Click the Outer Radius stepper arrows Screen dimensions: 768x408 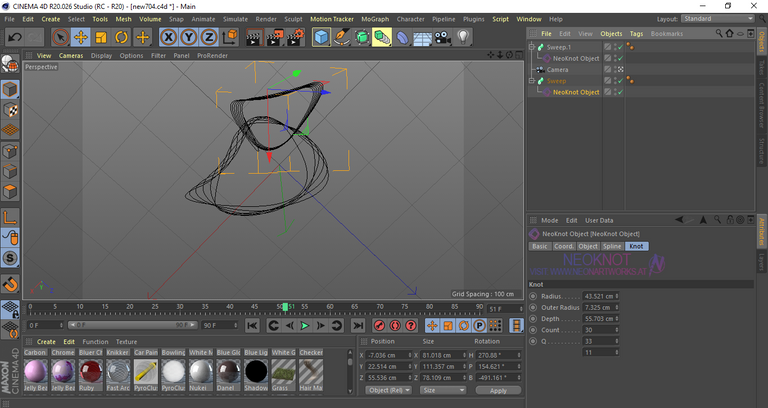click(617, 308)
